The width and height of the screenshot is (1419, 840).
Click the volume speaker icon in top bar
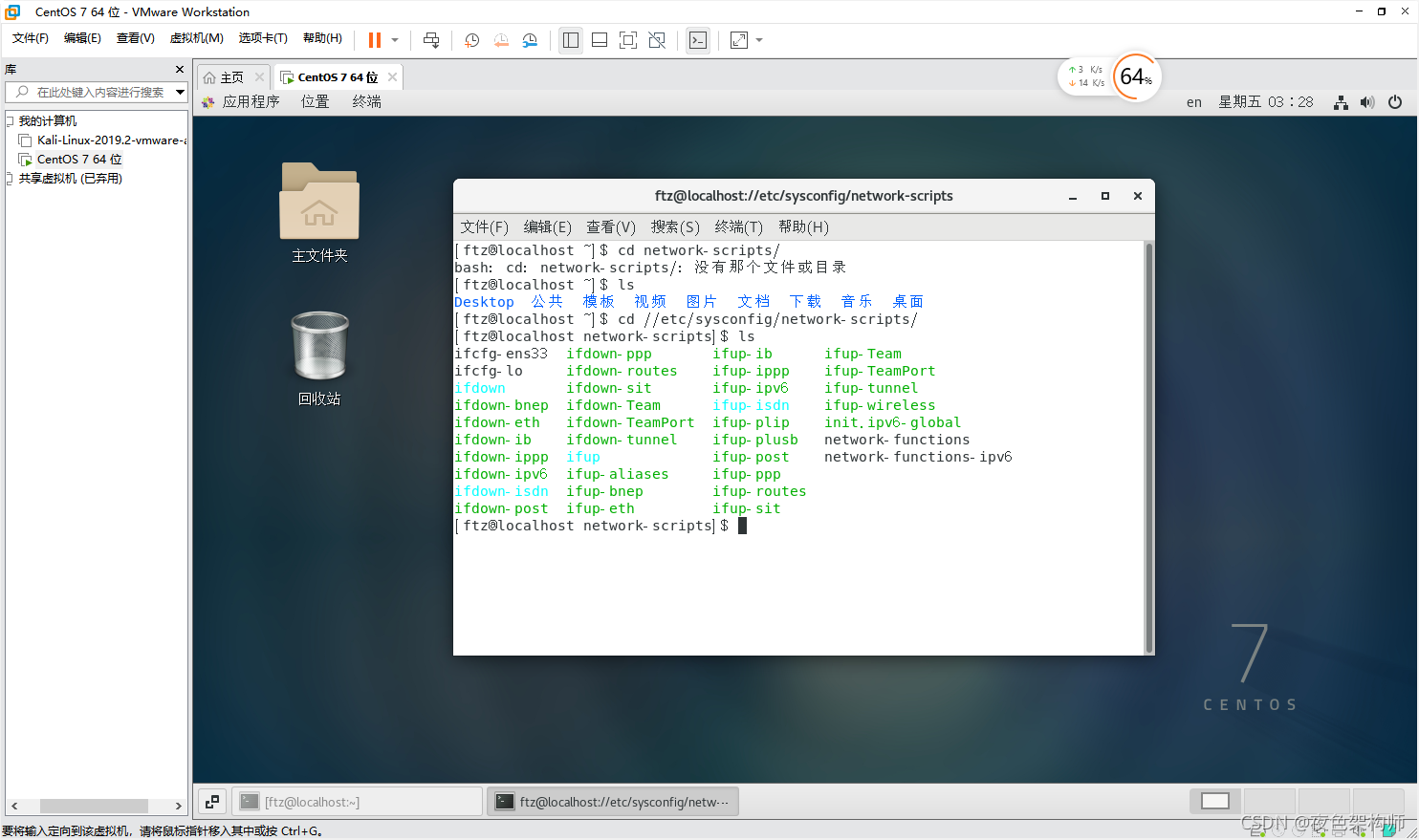[x=1367, y=102]
